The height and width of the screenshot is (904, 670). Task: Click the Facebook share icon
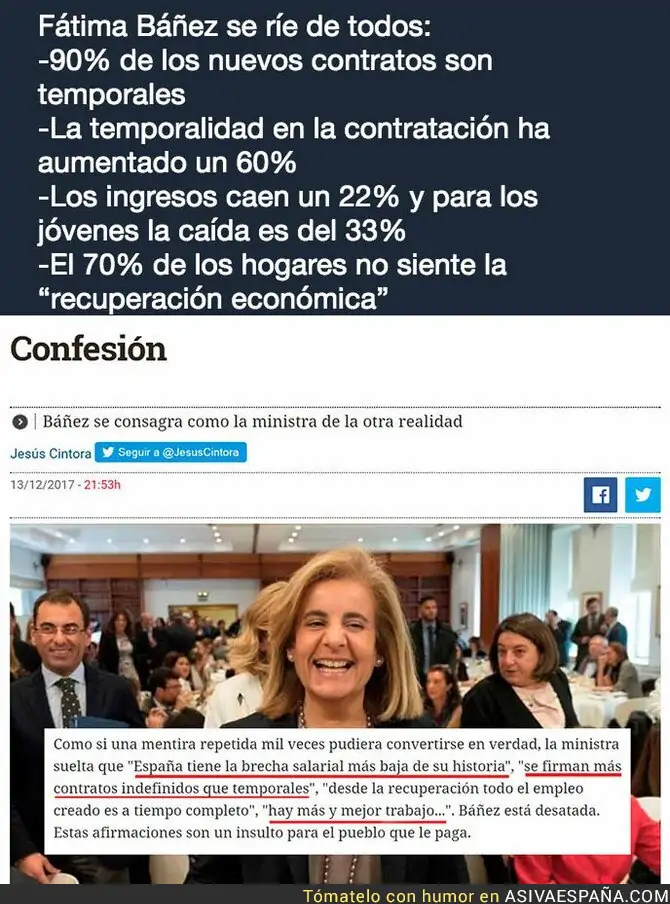[x=600, y=495]
